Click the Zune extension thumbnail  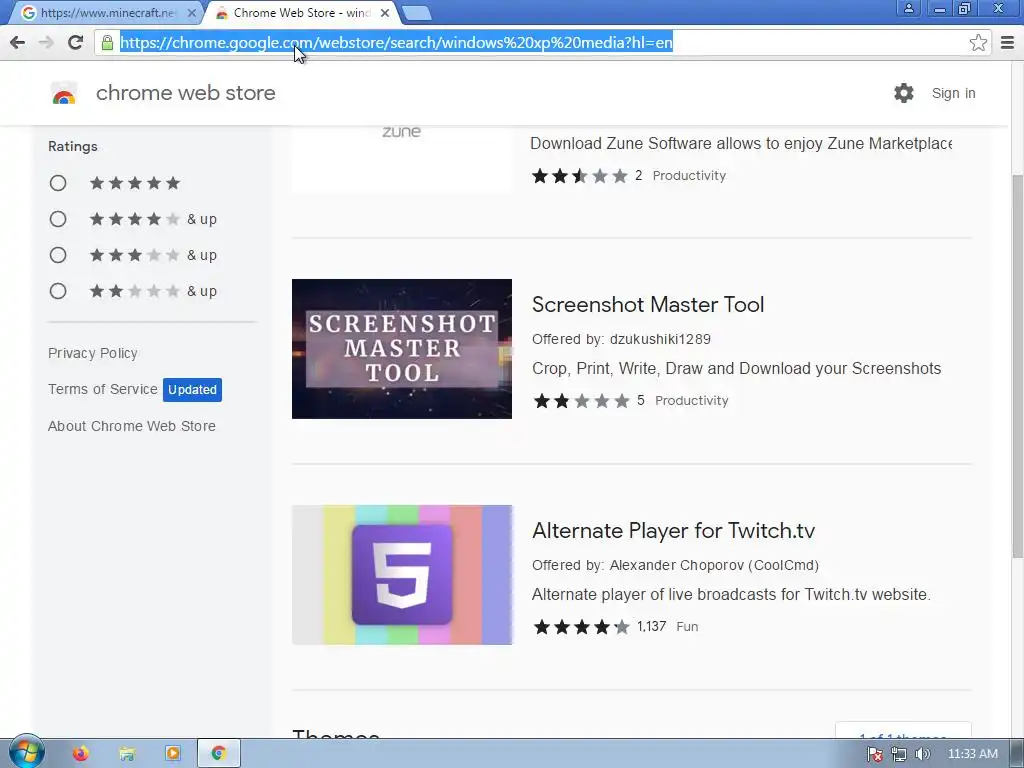click(x=402, y=159)
